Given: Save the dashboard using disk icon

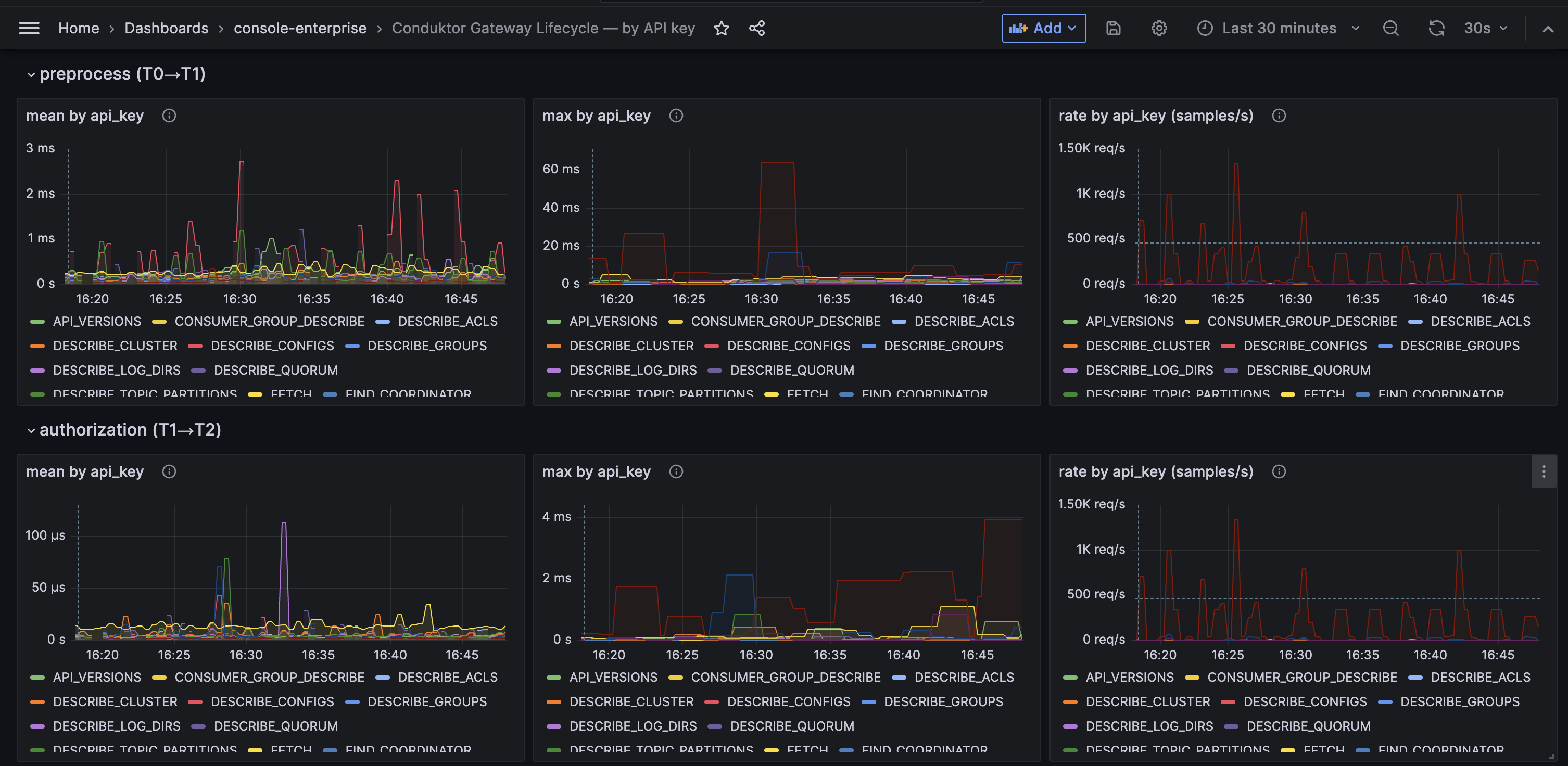Looking at the screenshot, I should (x=1114, y=28).
